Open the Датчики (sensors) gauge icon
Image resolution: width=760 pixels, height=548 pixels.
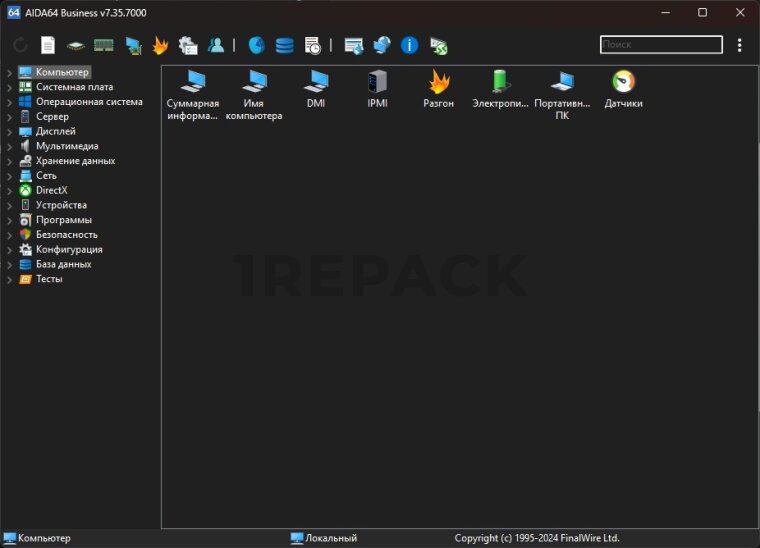[623, 82]
